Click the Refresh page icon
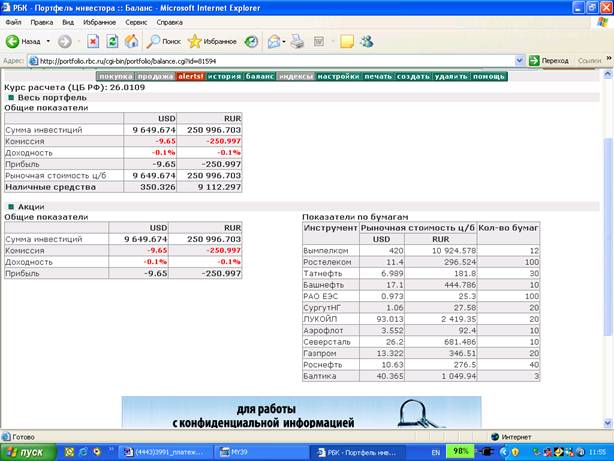 (112, 42)
